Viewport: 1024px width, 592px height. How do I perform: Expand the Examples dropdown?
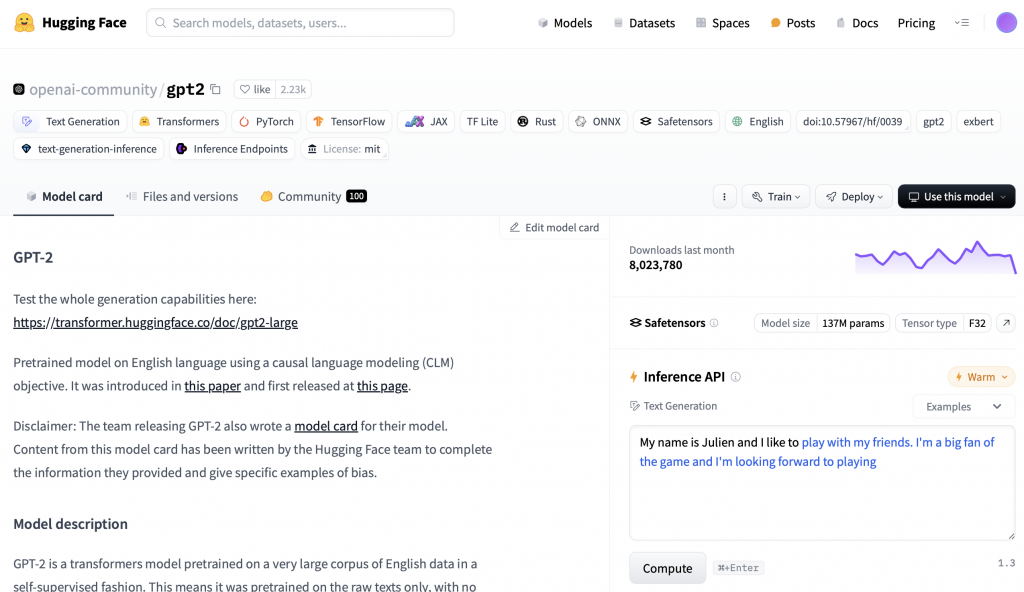tap(963, 406)
